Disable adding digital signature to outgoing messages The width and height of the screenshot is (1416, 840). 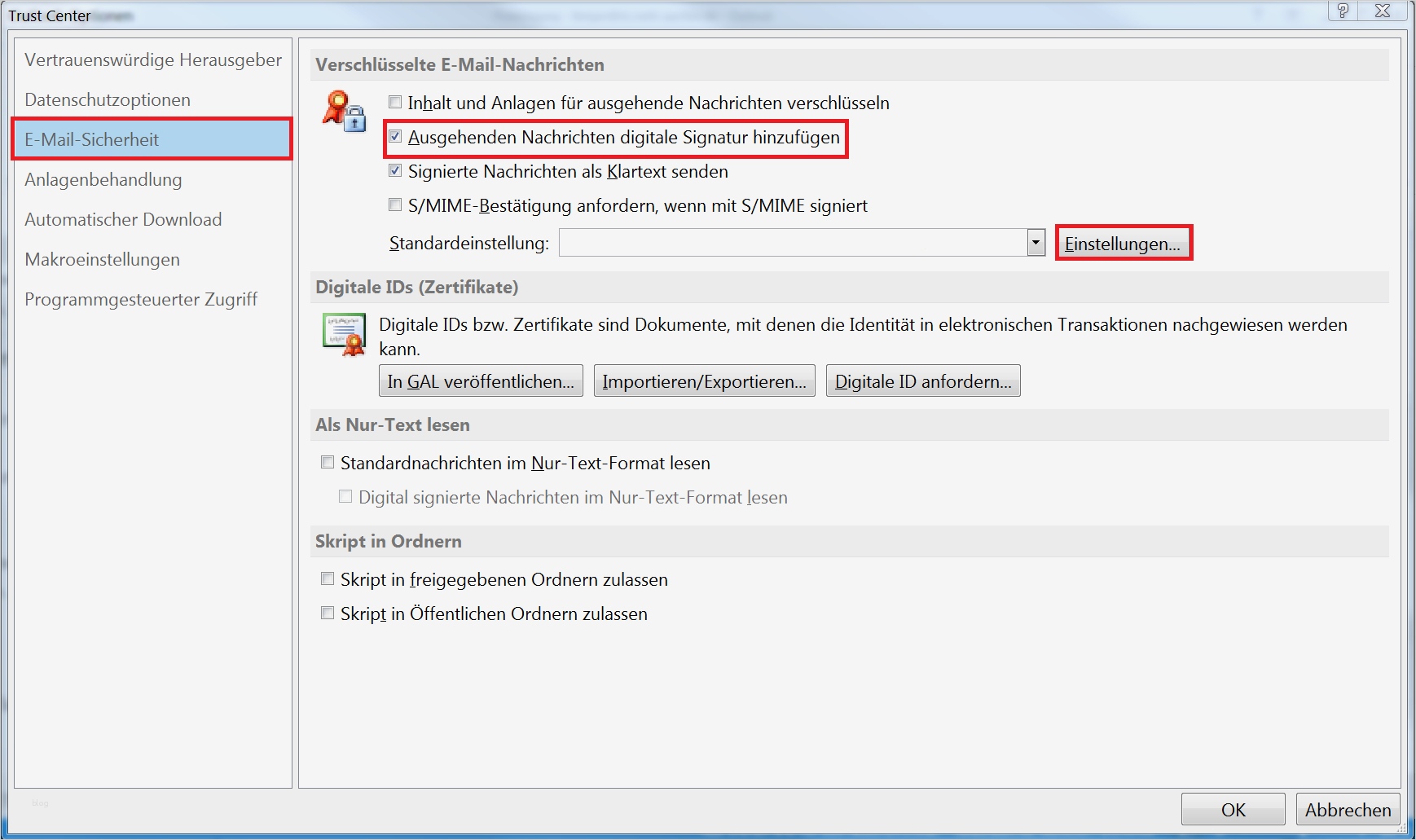pos(395,137)
